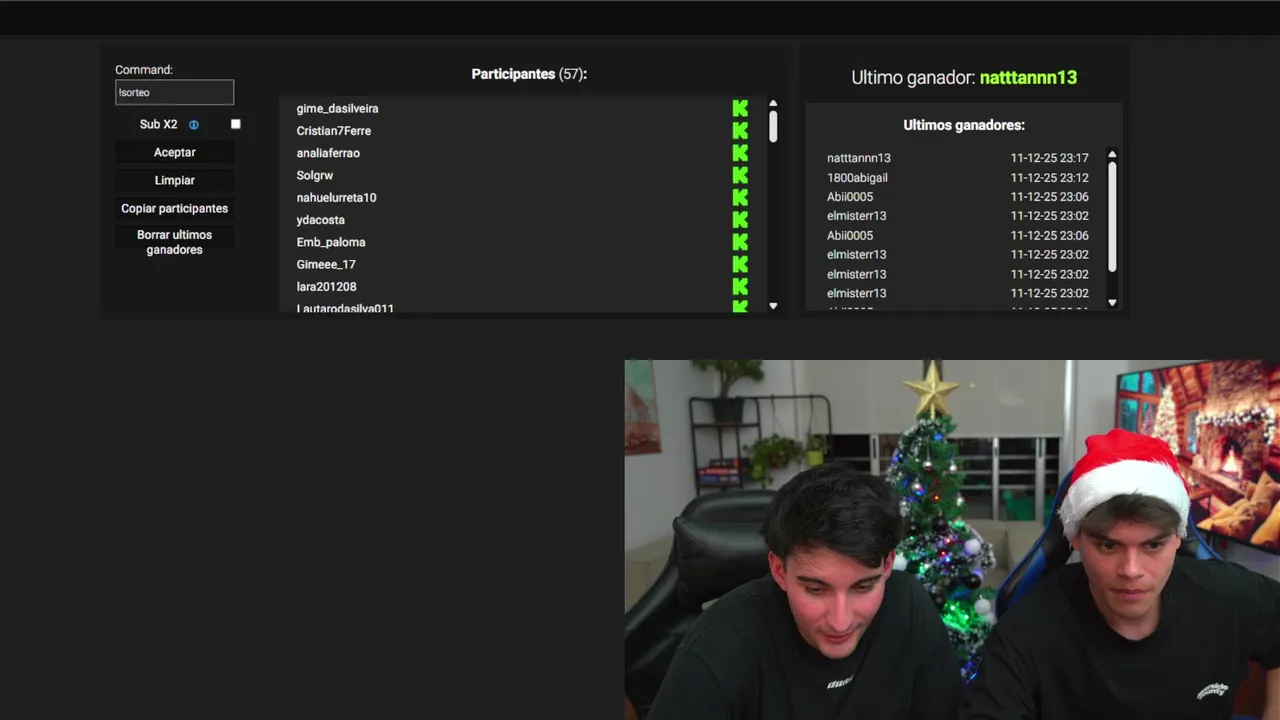Click Copiar participantes

coord(175,208)
